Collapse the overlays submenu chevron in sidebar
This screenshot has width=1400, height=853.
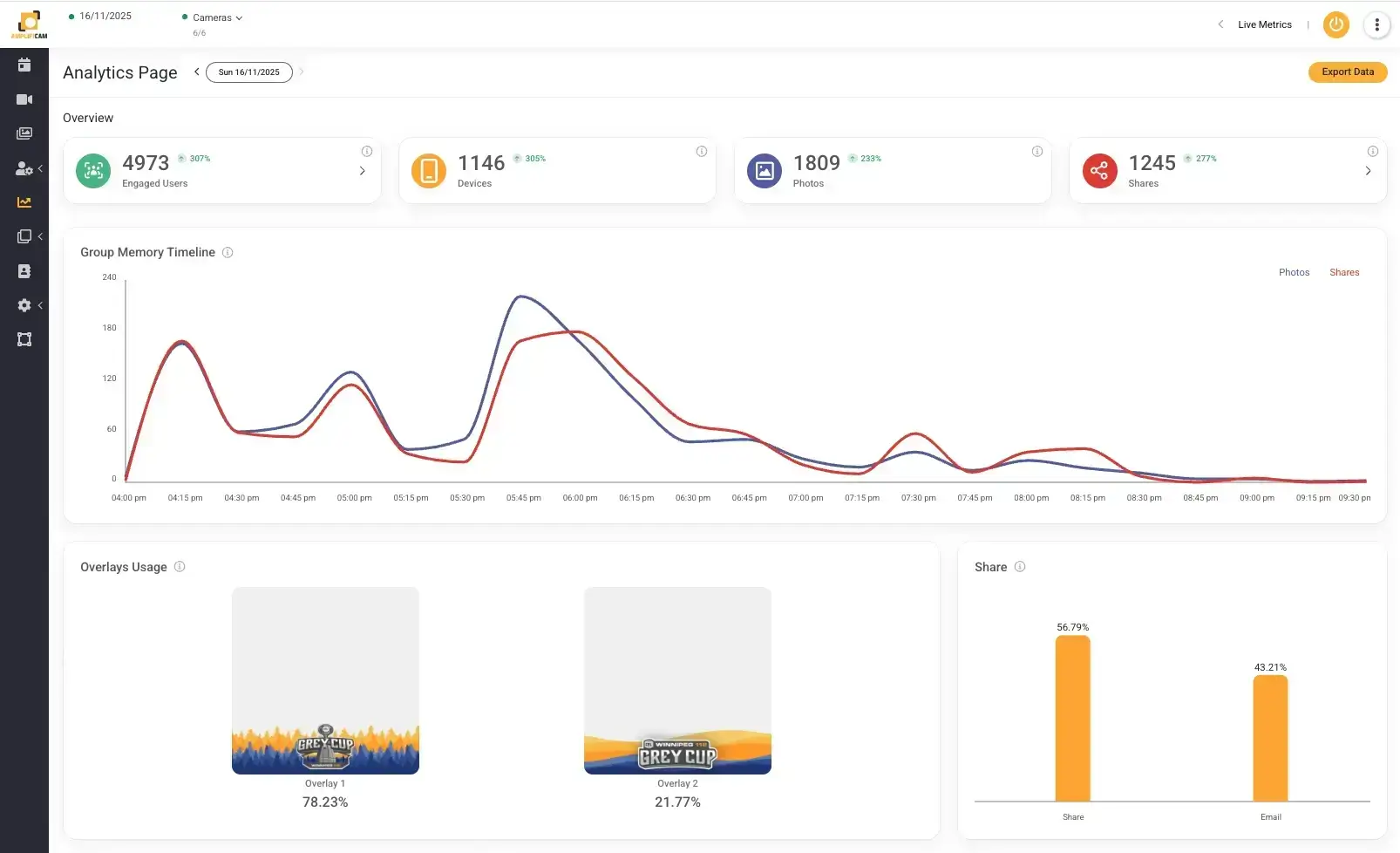coord(39,235)
